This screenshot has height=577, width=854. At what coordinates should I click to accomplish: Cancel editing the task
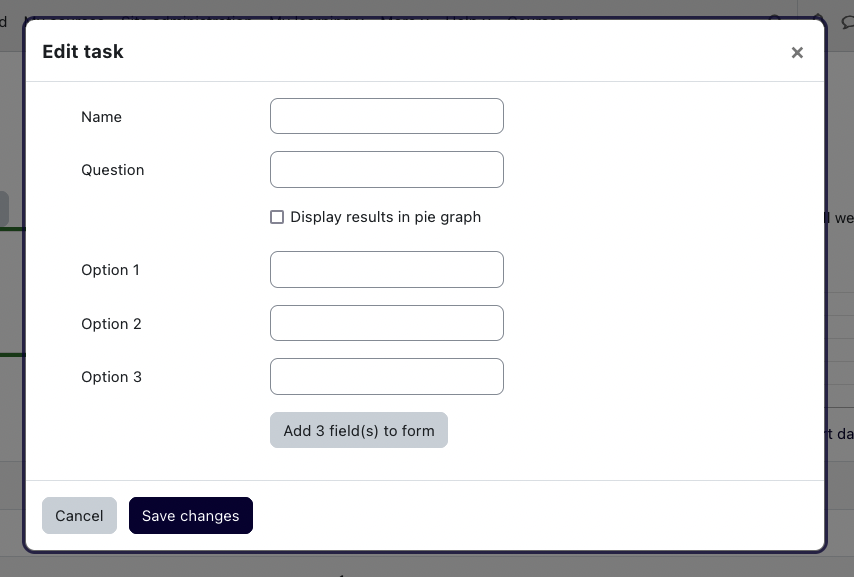click(80, 515)
